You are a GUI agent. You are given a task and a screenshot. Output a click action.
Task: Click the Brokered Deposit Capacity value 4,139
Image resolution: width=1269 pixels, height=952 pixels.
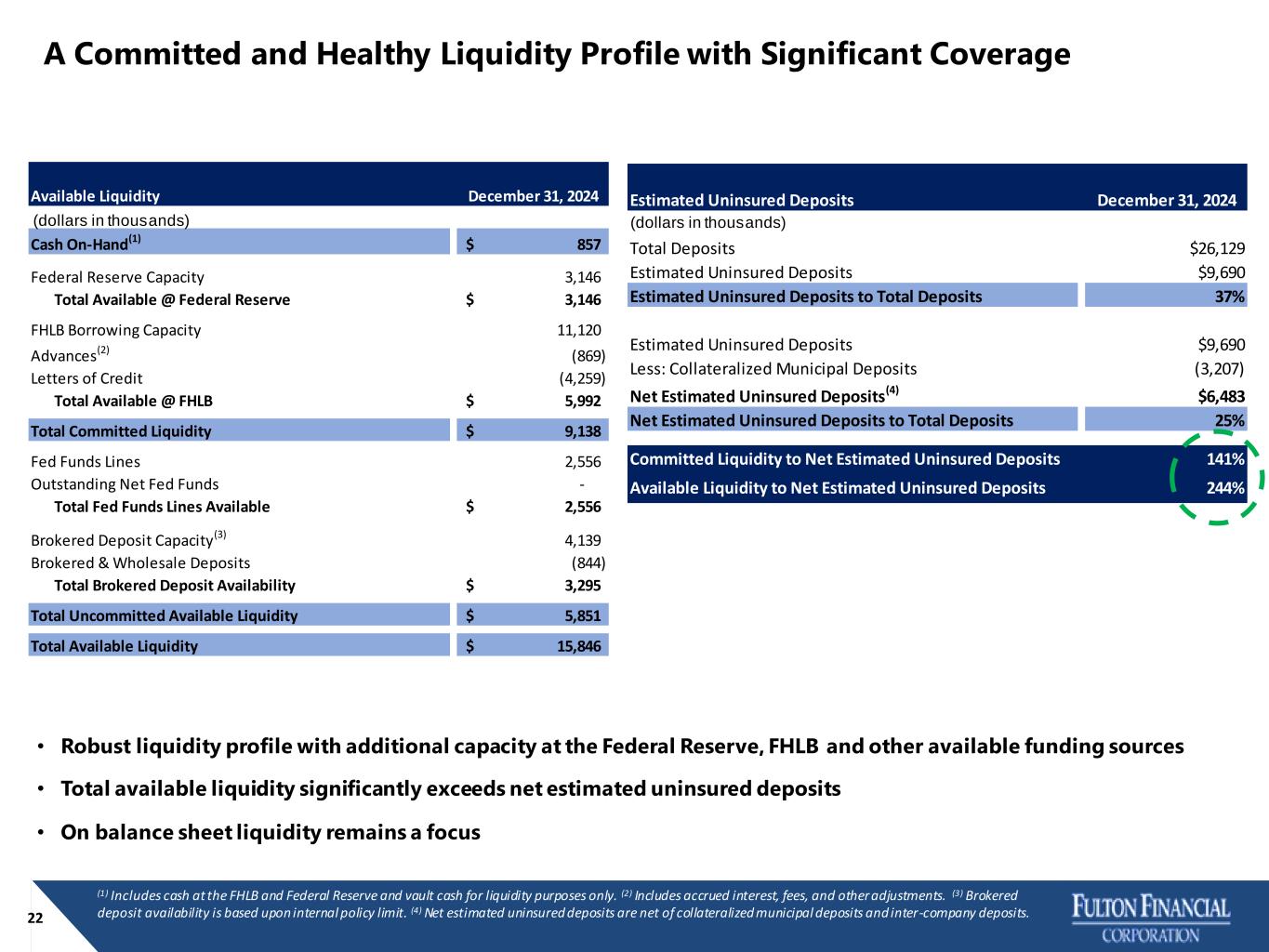[x=583, y=540]
